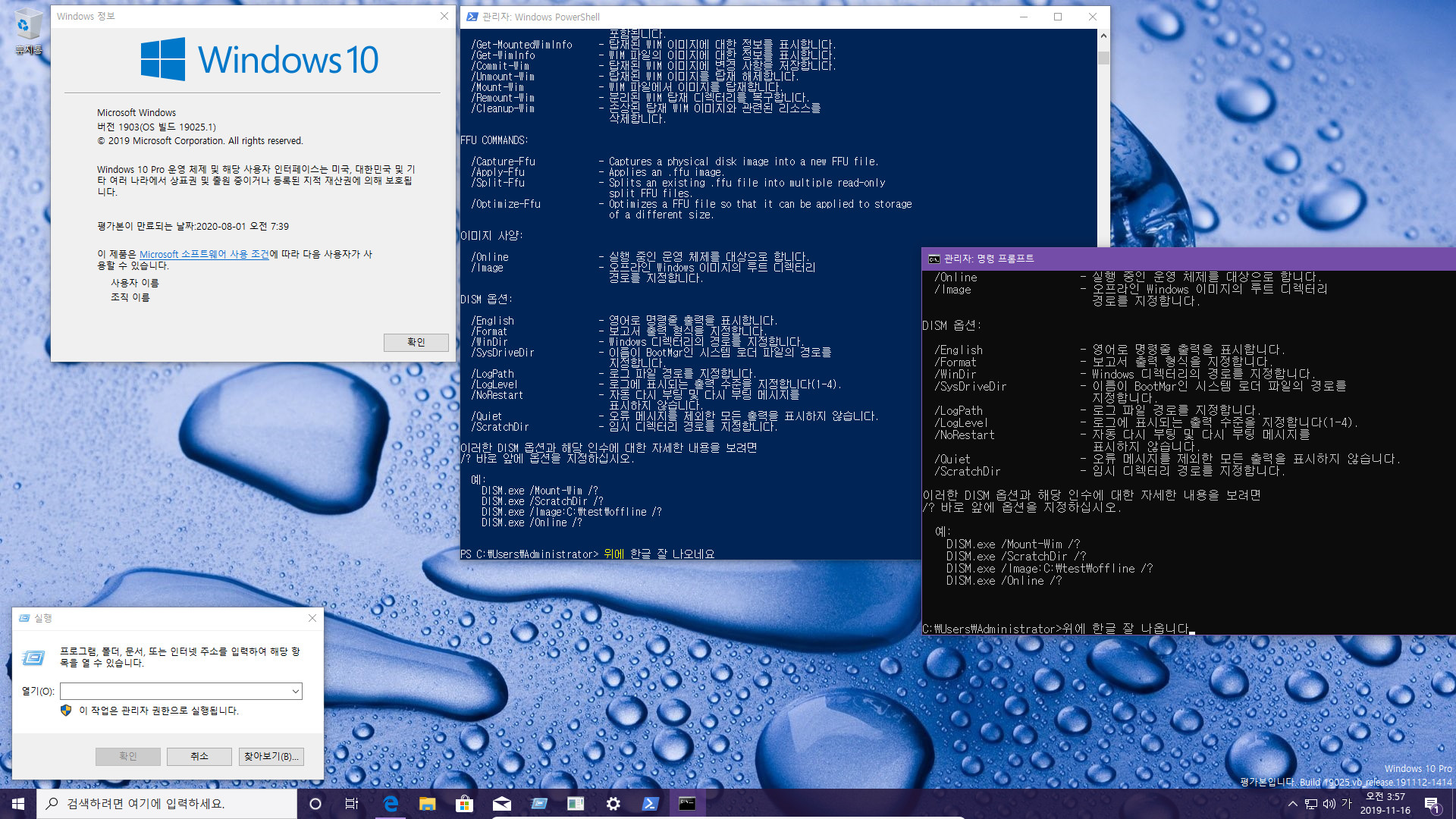The image size is (1456, 819).
Task: Click '버전 1903(OS 빌드 19025.1)' text
Action: (x=156, y=127)
